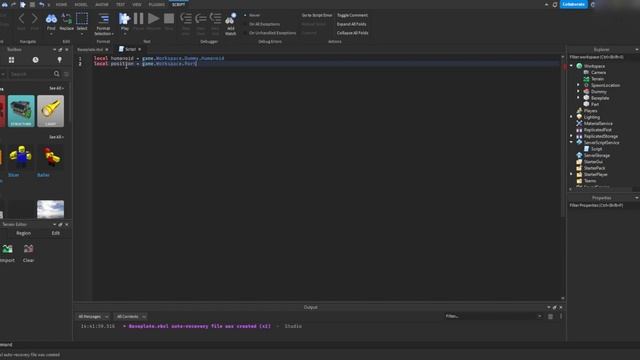Click the Resume arrow button
This screenshot has height=360, width=640.
[x=153, y=18]
